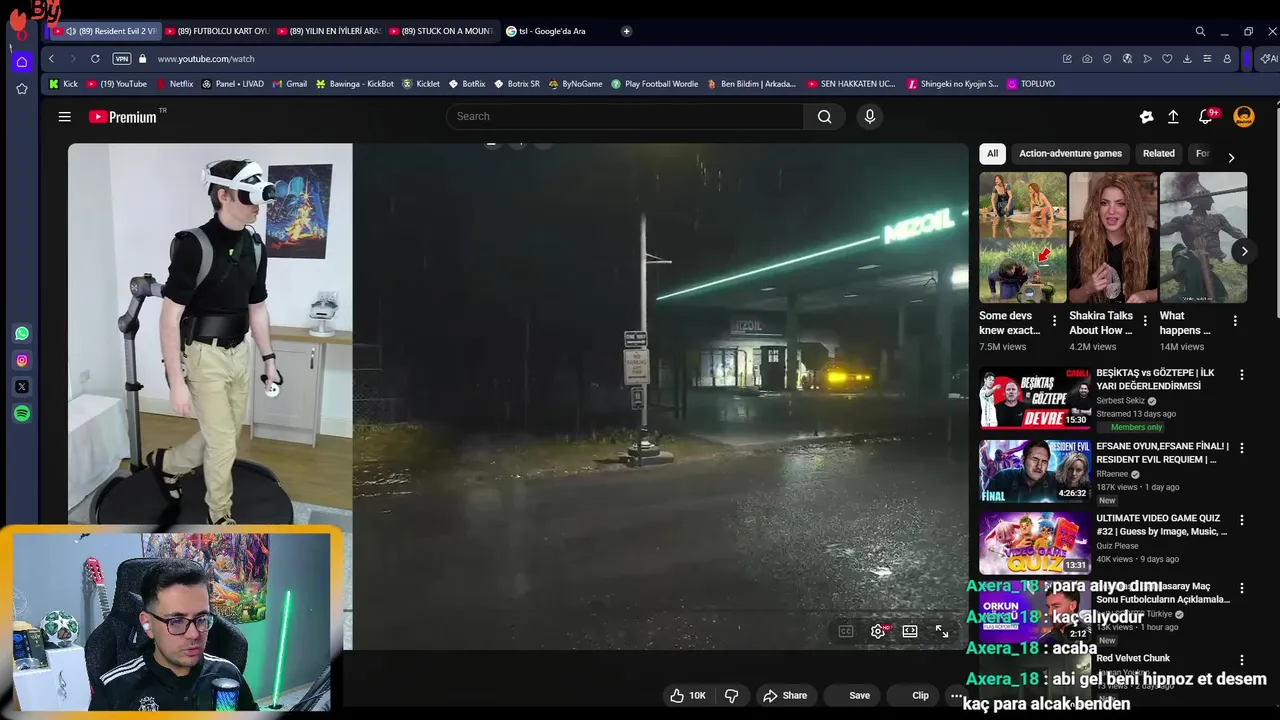Advance the shorts shelf with arrow
The width and height of the screenshot is (1280, 720).
point(1244,251)
